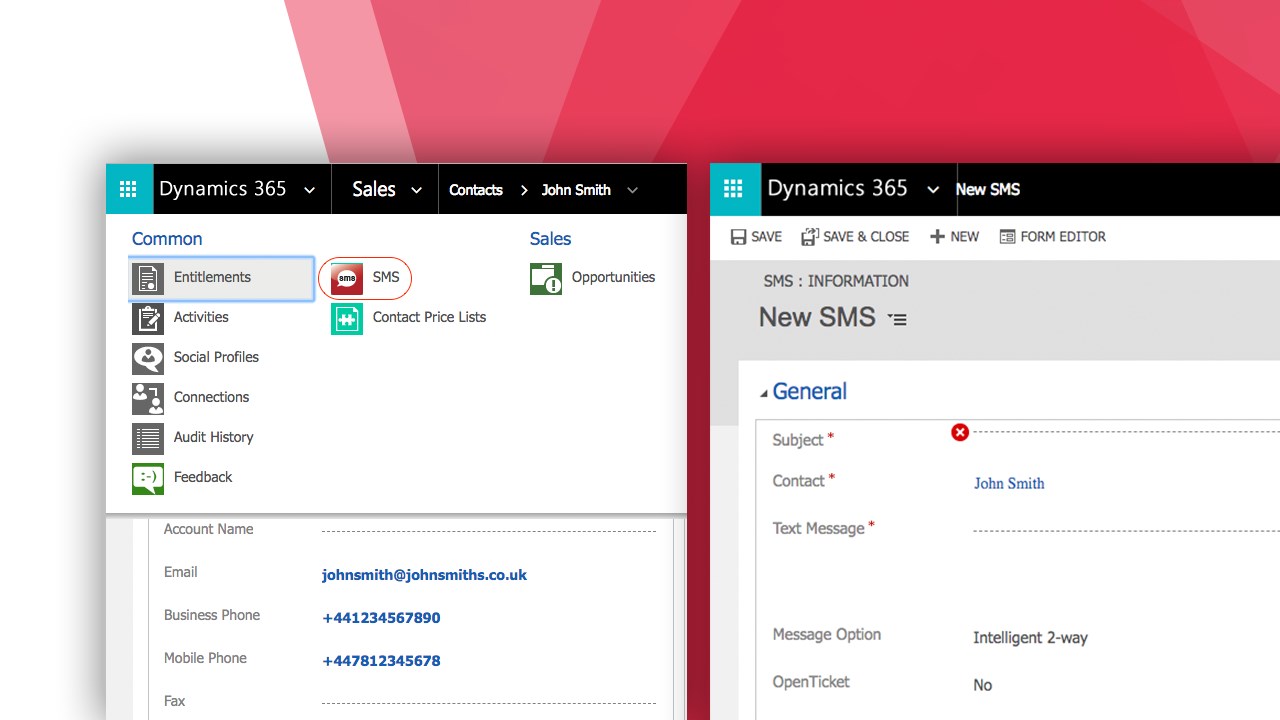Click the Save & Close icon
The height and width of the screenshot is (720, 1280).
810,237
